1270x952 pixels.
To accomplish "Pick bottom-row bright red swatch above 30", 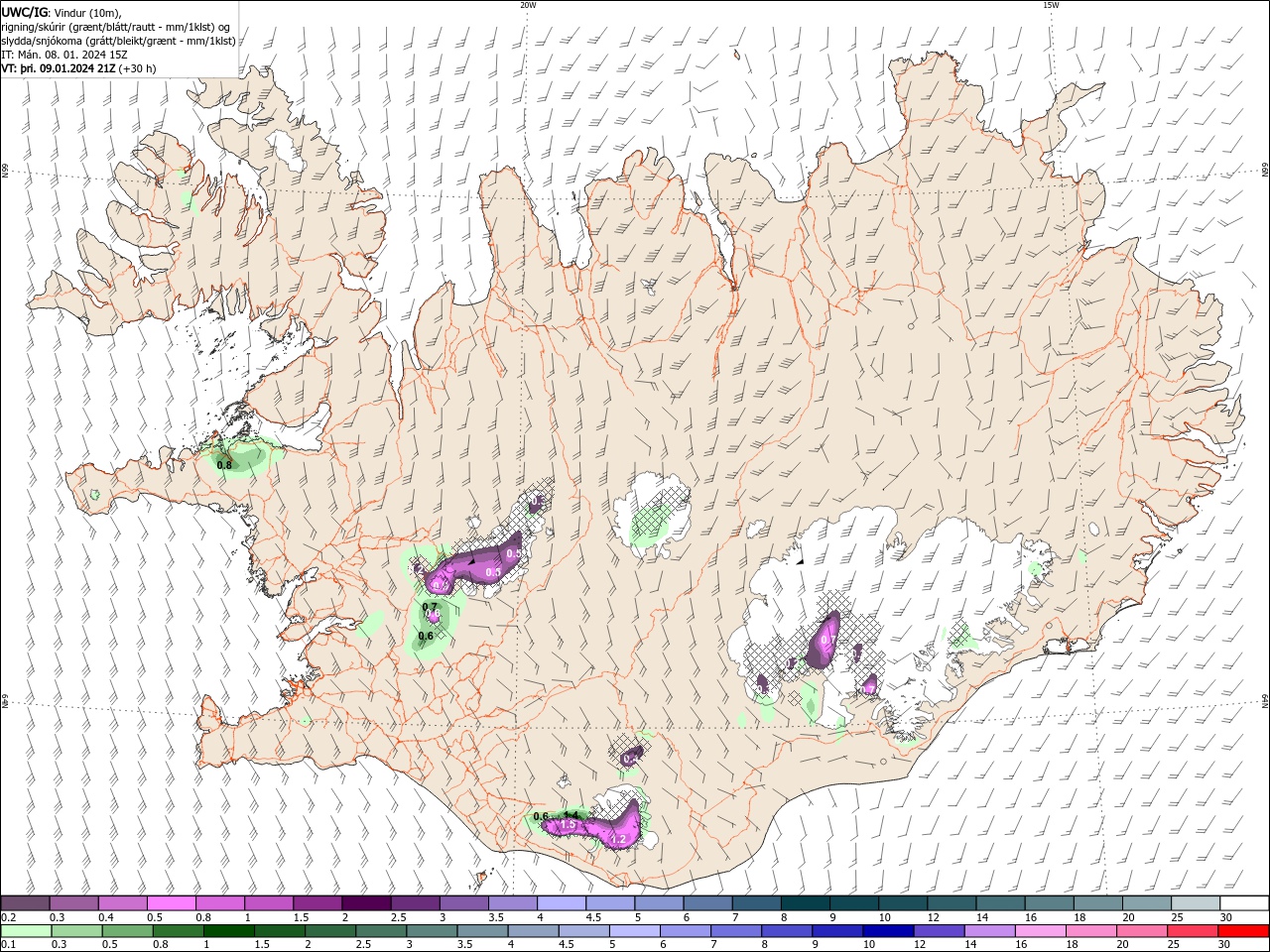I will pyautogui.click(x=1244, y=931).
